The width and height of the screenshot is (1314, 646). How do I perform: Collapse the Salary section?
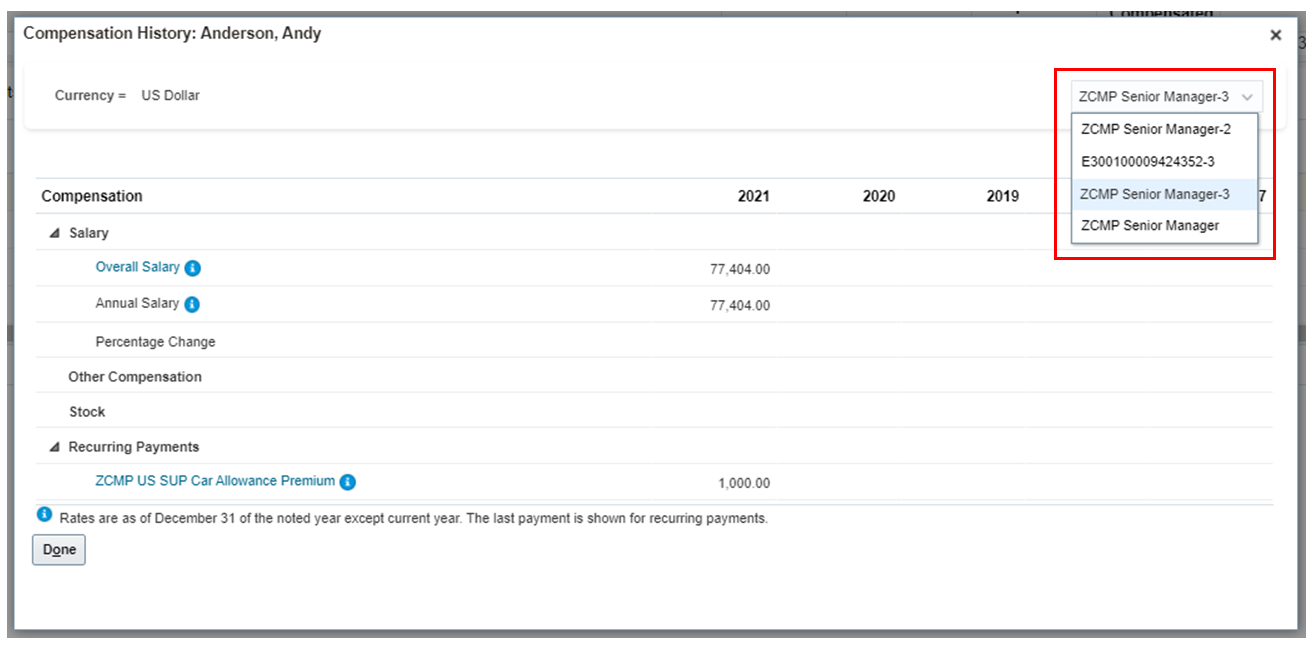pyautogui.click(x=54, y=233)
